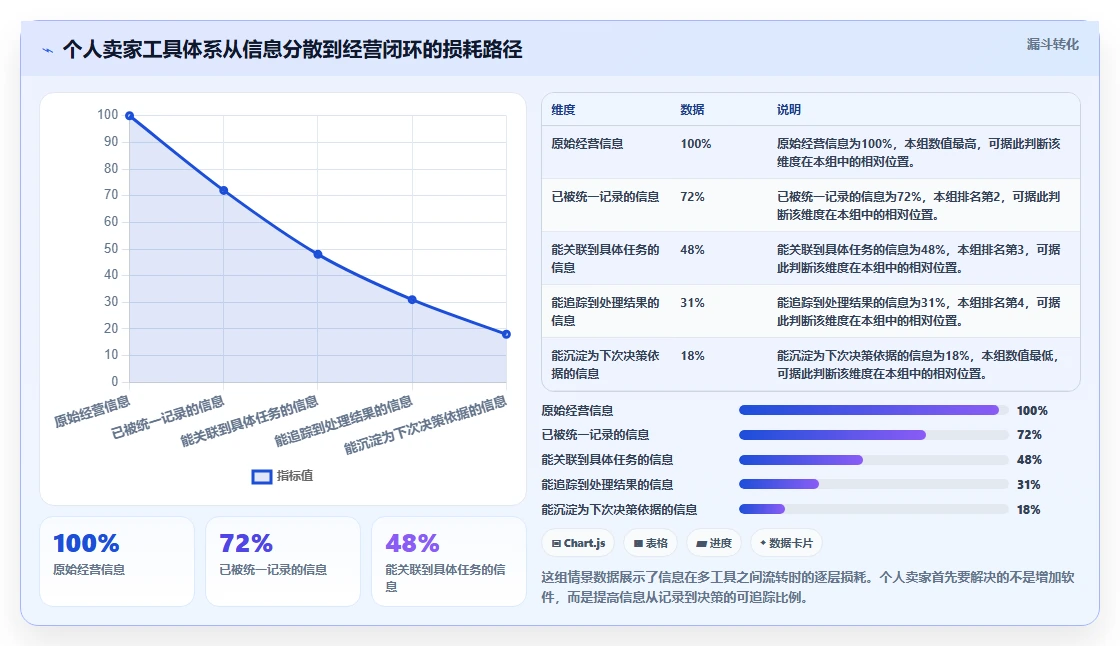Open the 100% 原始经营信息 data card
The width and height of the screenshot is (1120, 646).
click(117, 562)
